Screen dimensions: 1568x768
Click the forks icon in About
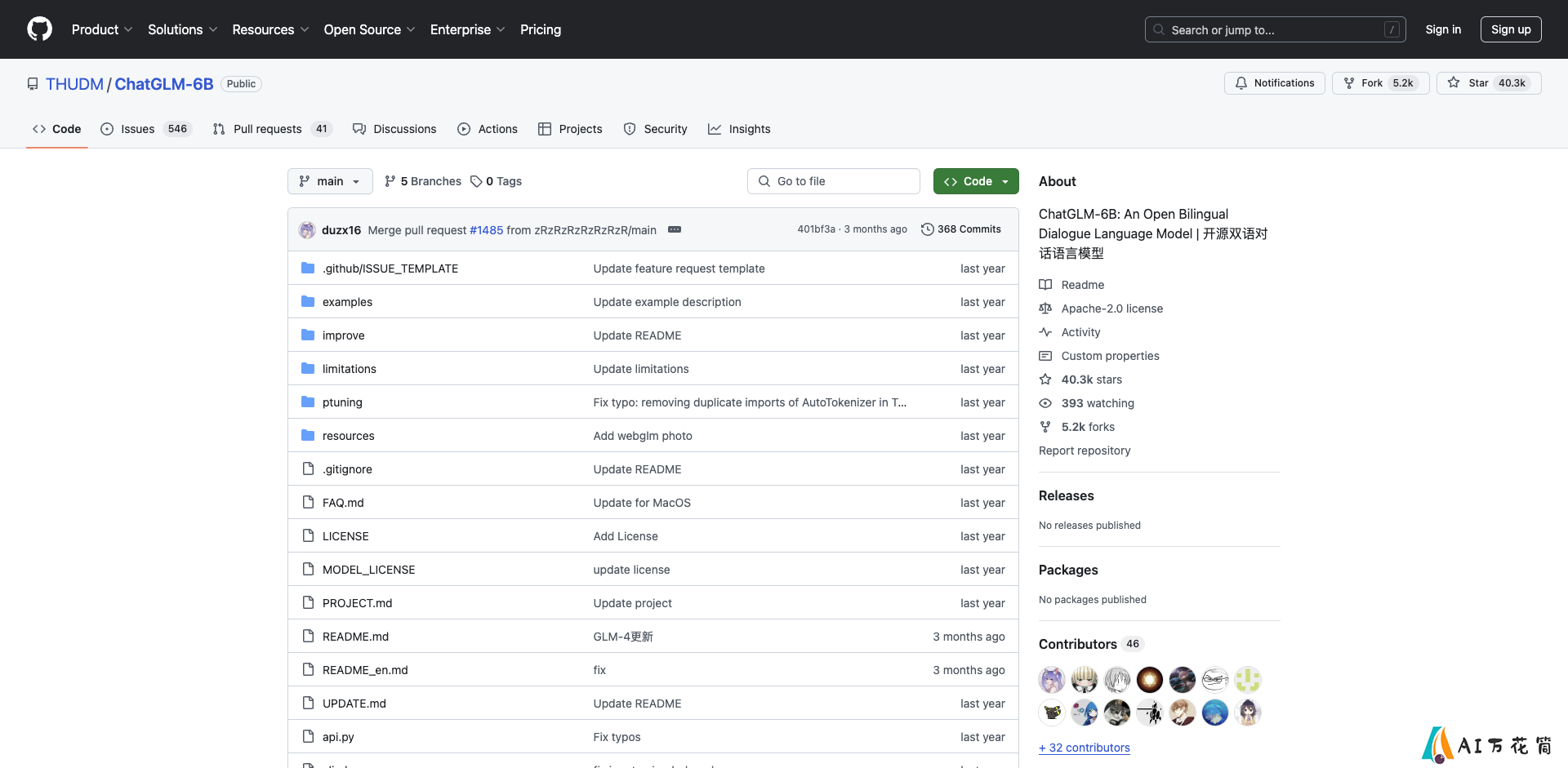1045,427
